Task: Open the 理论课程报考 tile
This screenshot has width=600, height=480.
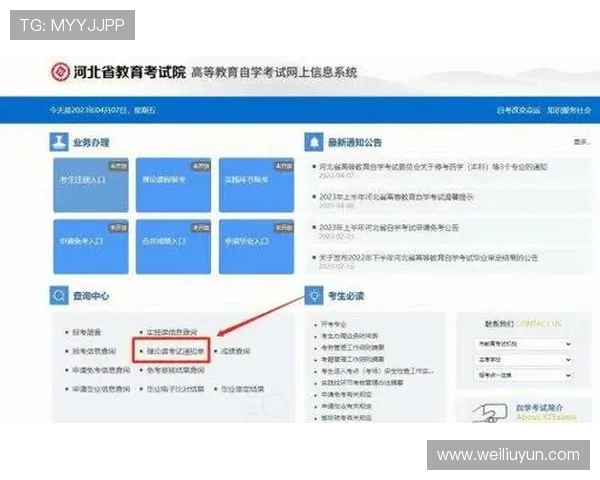Action: click(173, 185)
